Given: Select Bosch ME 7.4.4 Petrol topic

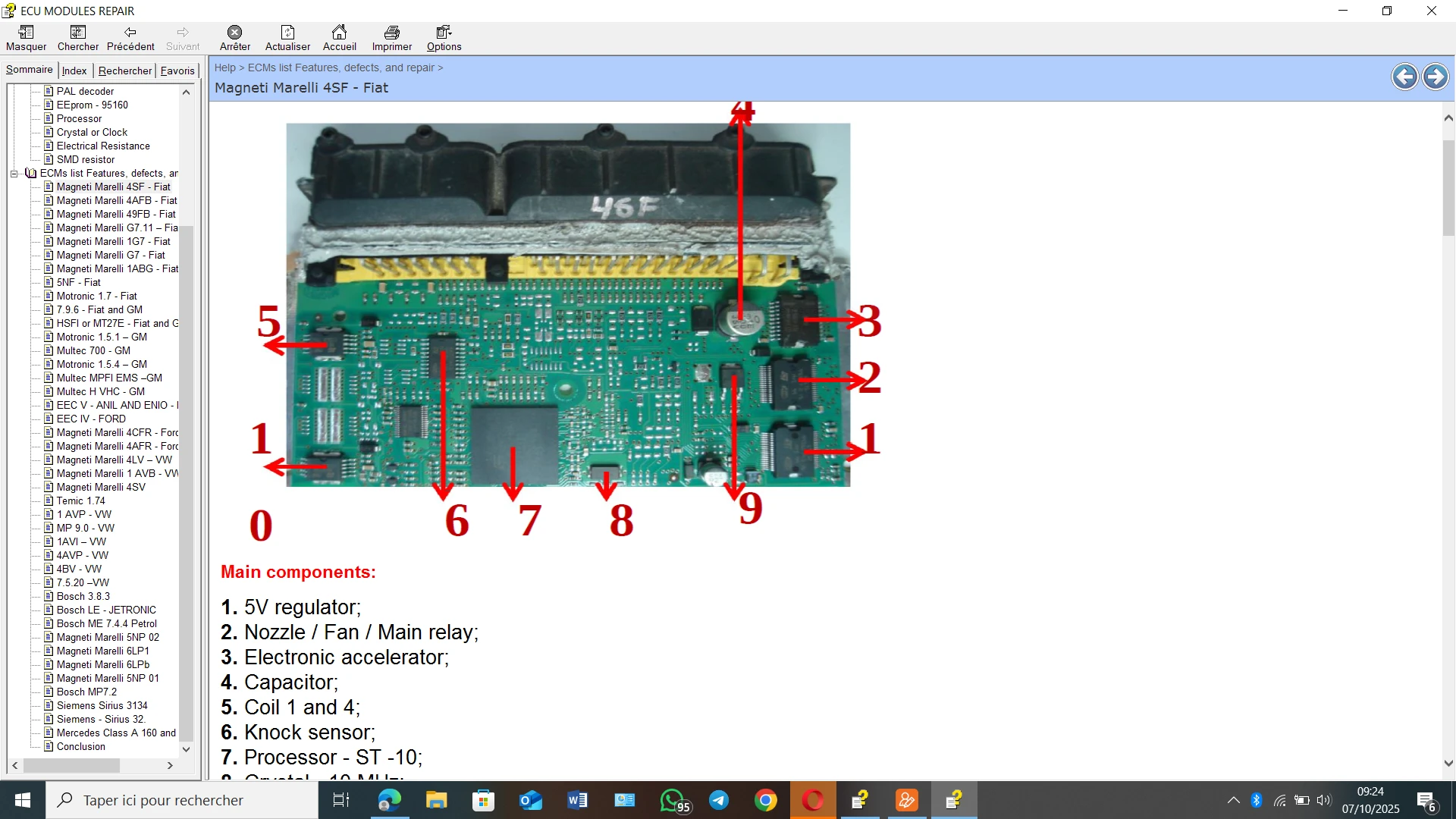Looking at the screenshot, I should coord(106,624).
